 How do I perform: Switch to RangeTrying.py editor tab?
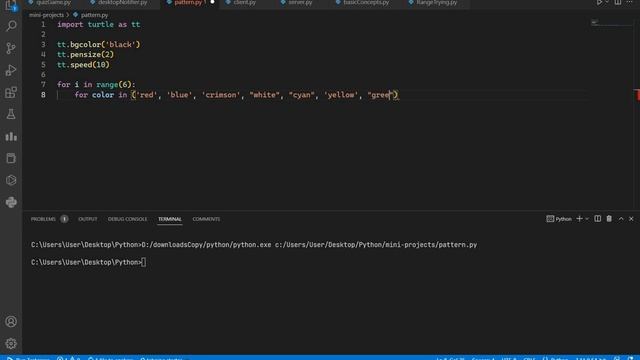point(436,2)
